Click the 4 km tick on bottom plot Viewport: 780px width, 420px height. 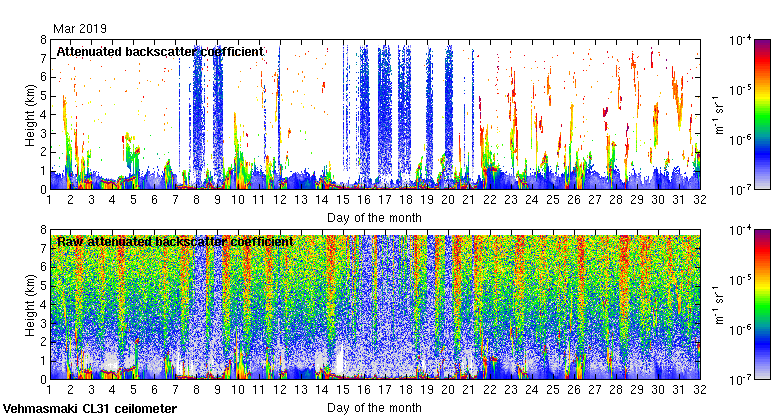[x=42, y=305]
